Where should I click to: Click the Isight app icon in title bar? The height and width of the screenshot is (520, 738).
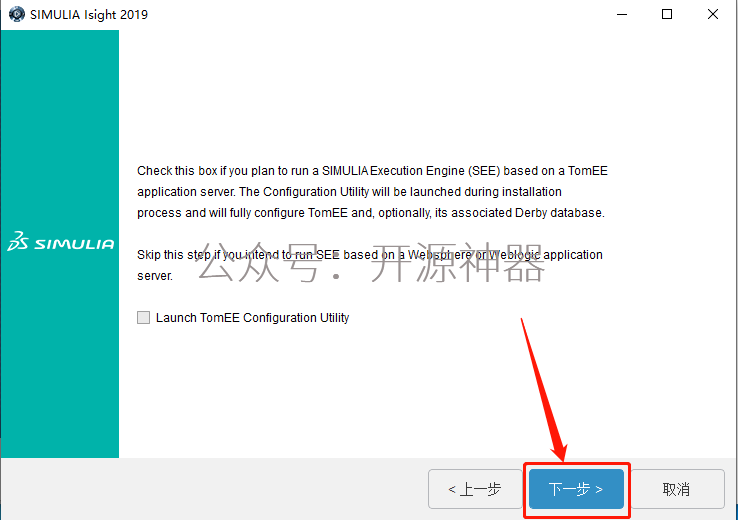point(17,14)
